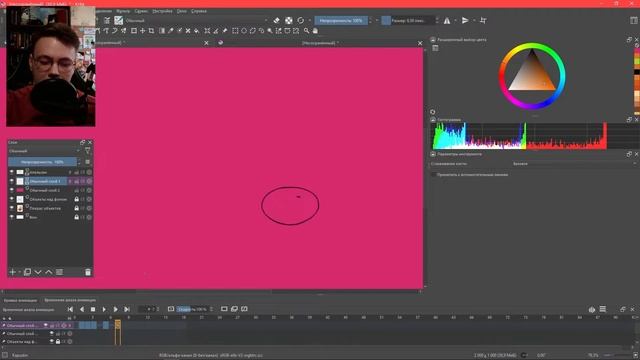Select the Zoom magnifier tool
640x360 pixels.
[x=307, y=31]
